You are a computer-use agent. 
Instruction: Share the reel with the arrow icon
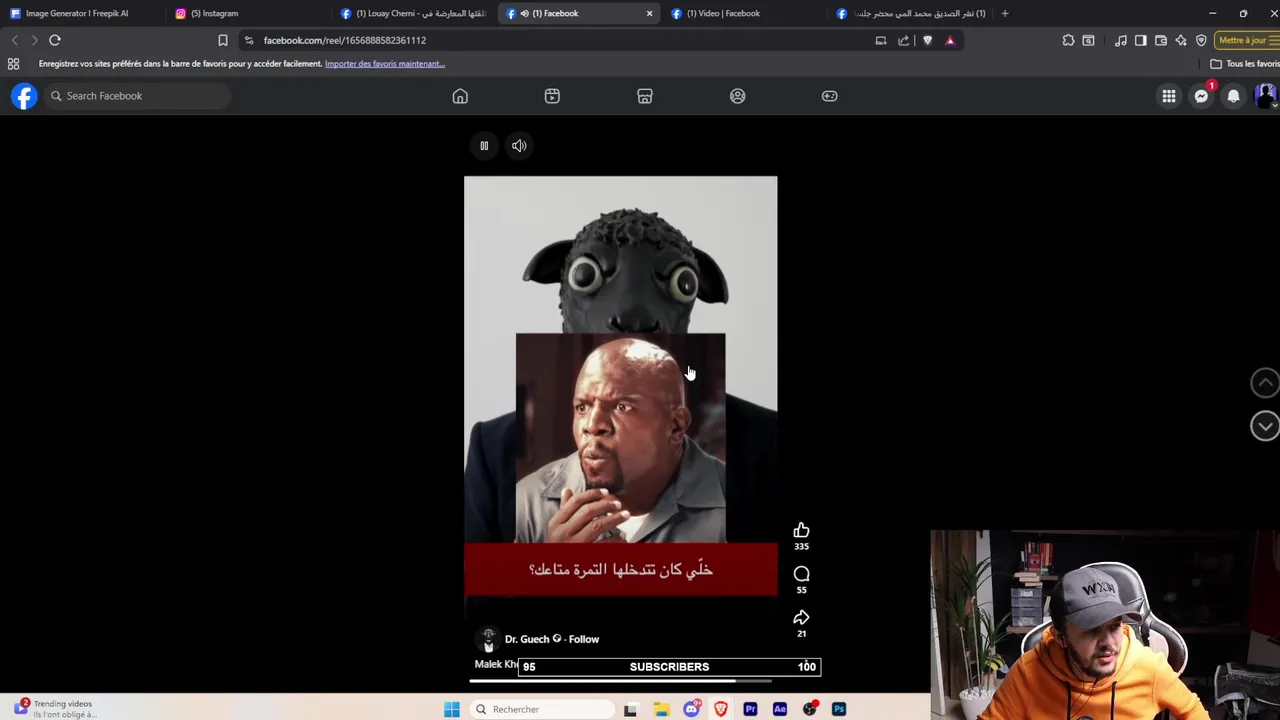(801, 617)
